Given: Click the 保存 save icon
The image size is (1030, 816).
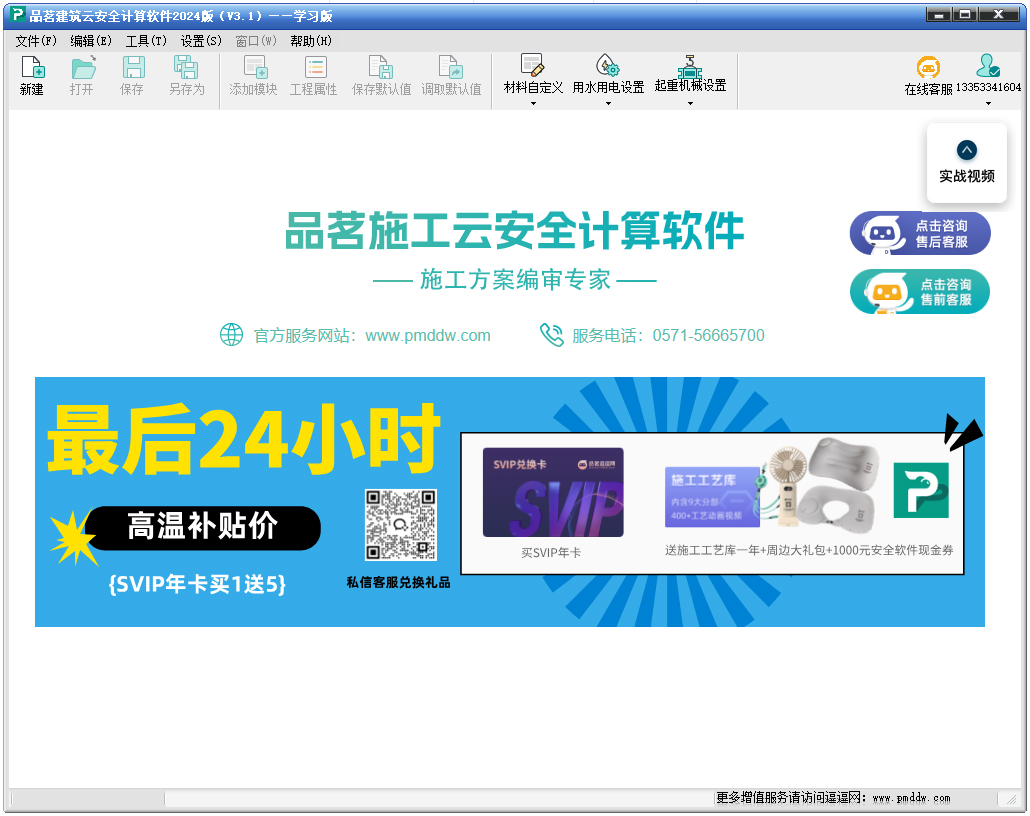Looking at the screenshot, I should [x=133, y=67].
